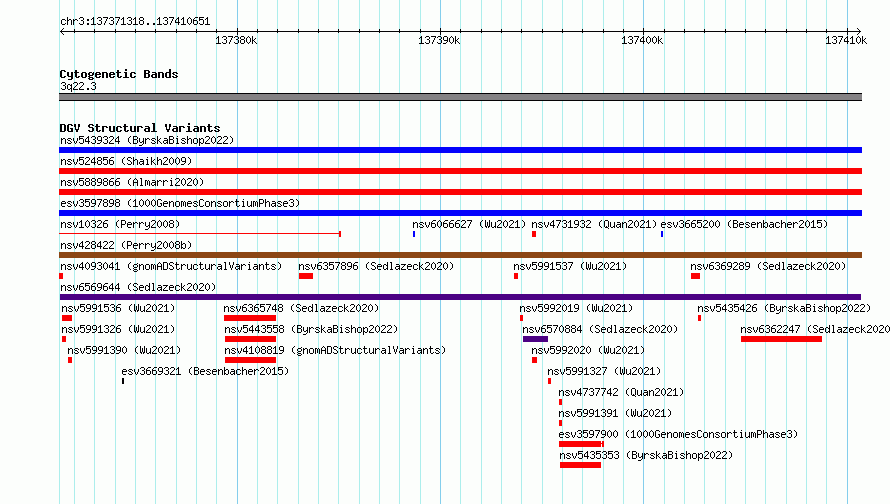
Task: Click the red block under nsv6357896
Action: click(x=306, y=276)
